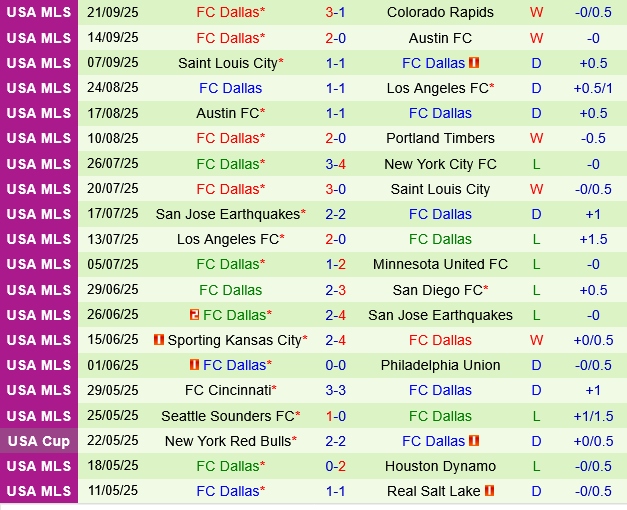Click red card icon in the USA Cup row
The height and width of the screenshot is (510, 627).
[x=474, y=441]
